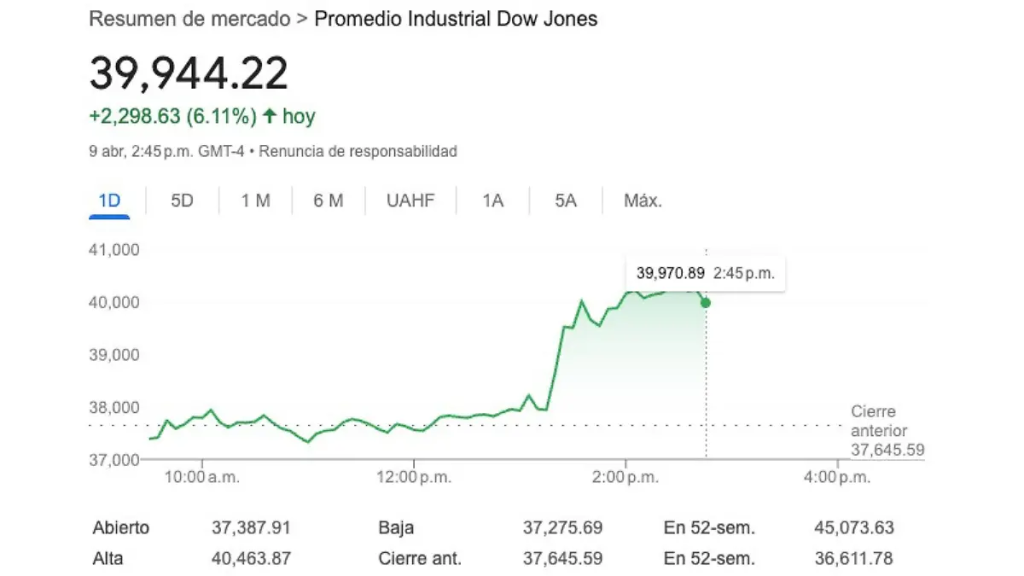Switch to the 5D chart tab
Viewport: 1024px width, 576px height.
(x=182, y=201)
